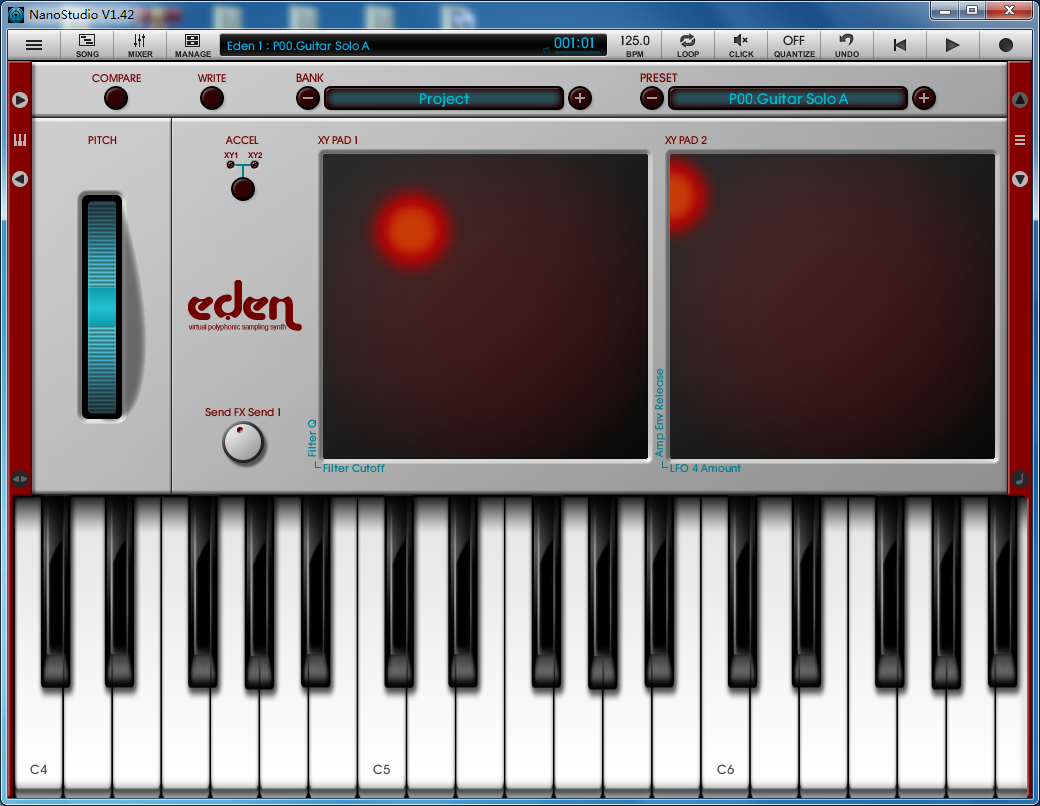
Task: Click the Send FX Send 1 knob
Action: click(243, 443)
